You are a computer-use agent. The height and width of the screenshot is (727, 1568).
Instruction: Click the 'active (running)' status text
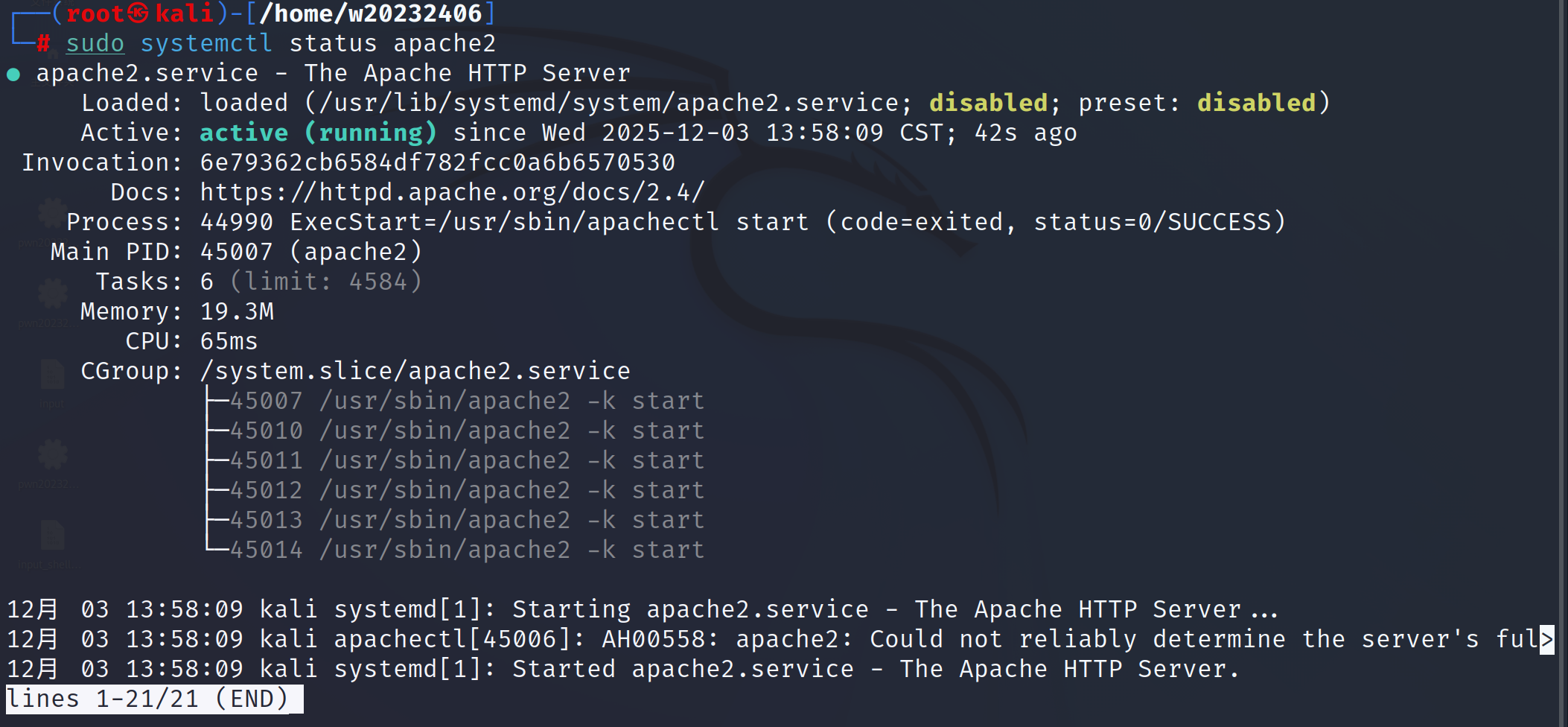point(318,133)
